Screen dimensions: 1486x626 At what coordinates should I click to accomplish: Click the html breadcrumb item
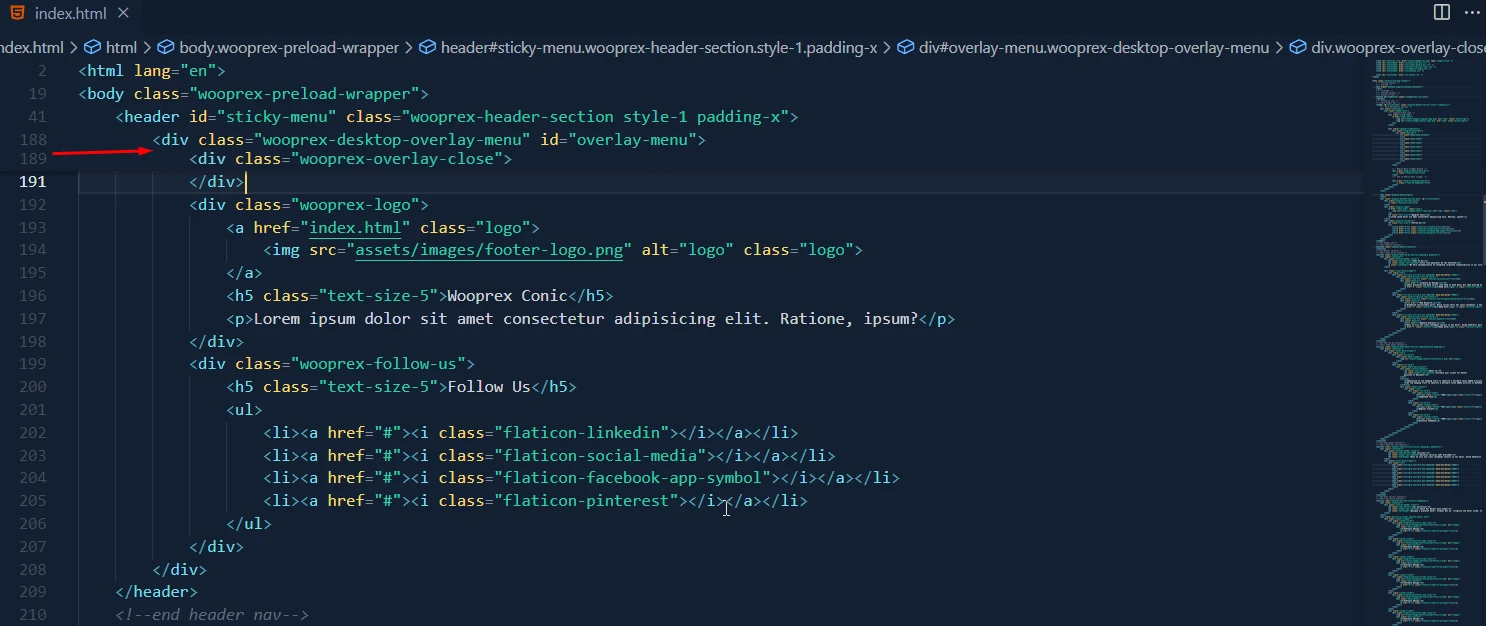pyautogui.click(x=121, y=47)
